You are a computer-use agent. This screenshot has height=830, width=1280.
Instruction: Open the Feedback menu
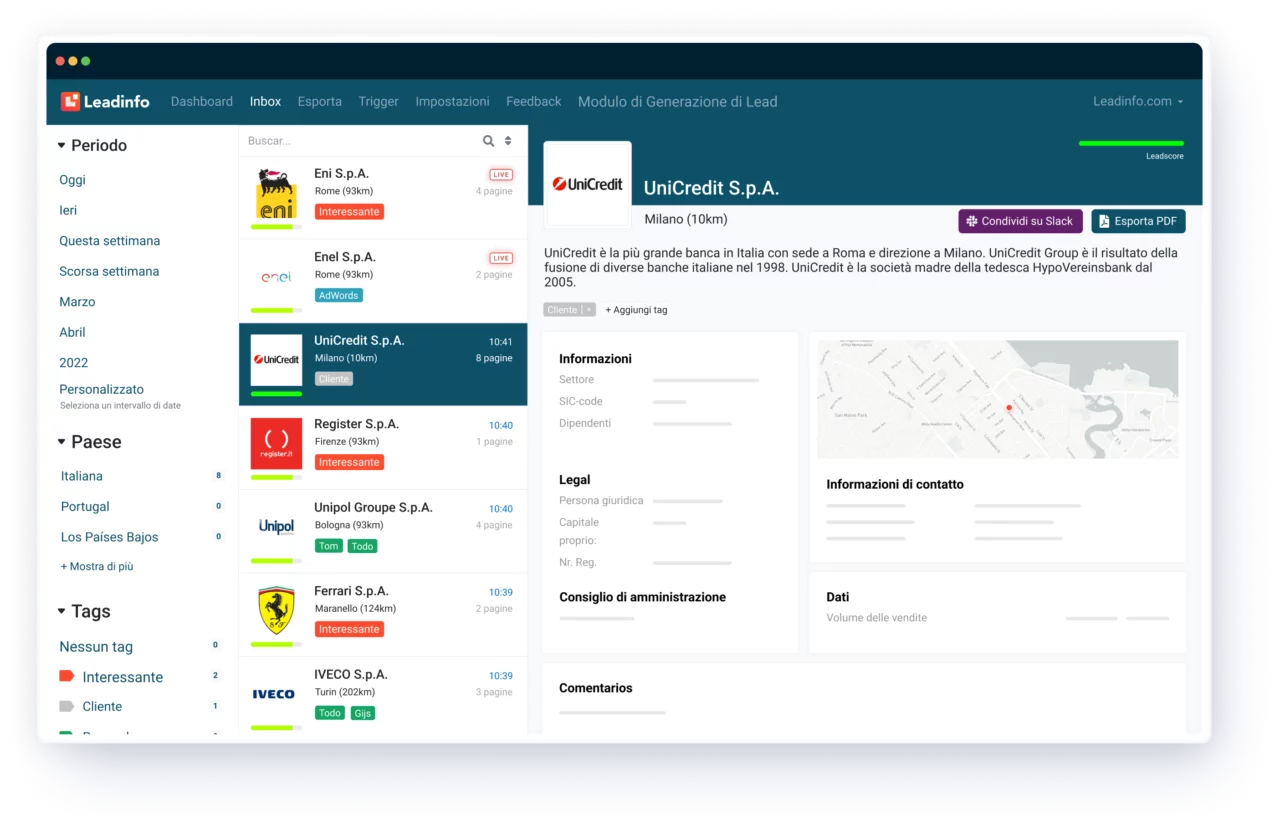pos(534,101)
